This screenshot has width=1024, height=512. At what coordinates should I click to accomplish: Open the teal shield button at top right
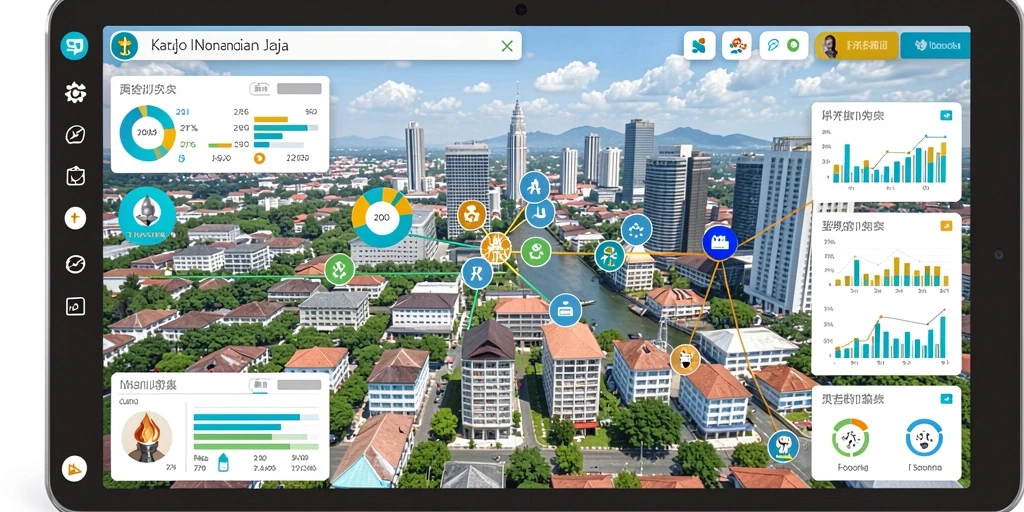point(935,46)
